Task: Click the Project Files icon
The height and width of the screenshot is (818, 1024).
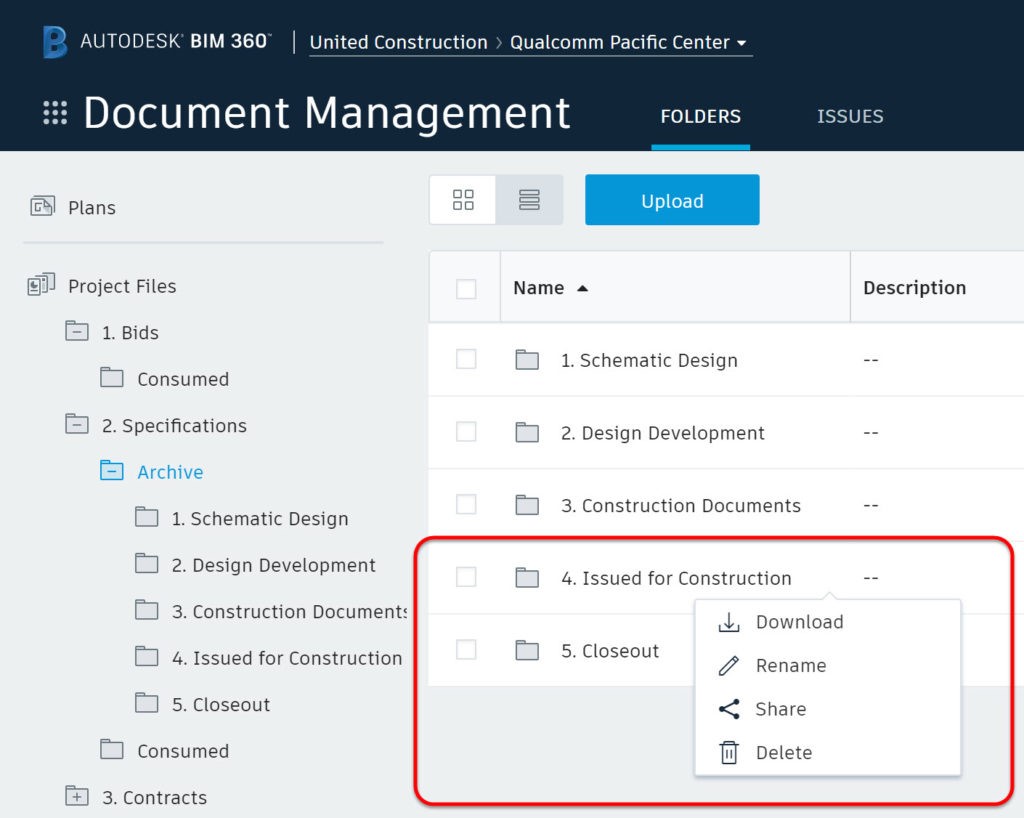Action: [x=41, y=285]
